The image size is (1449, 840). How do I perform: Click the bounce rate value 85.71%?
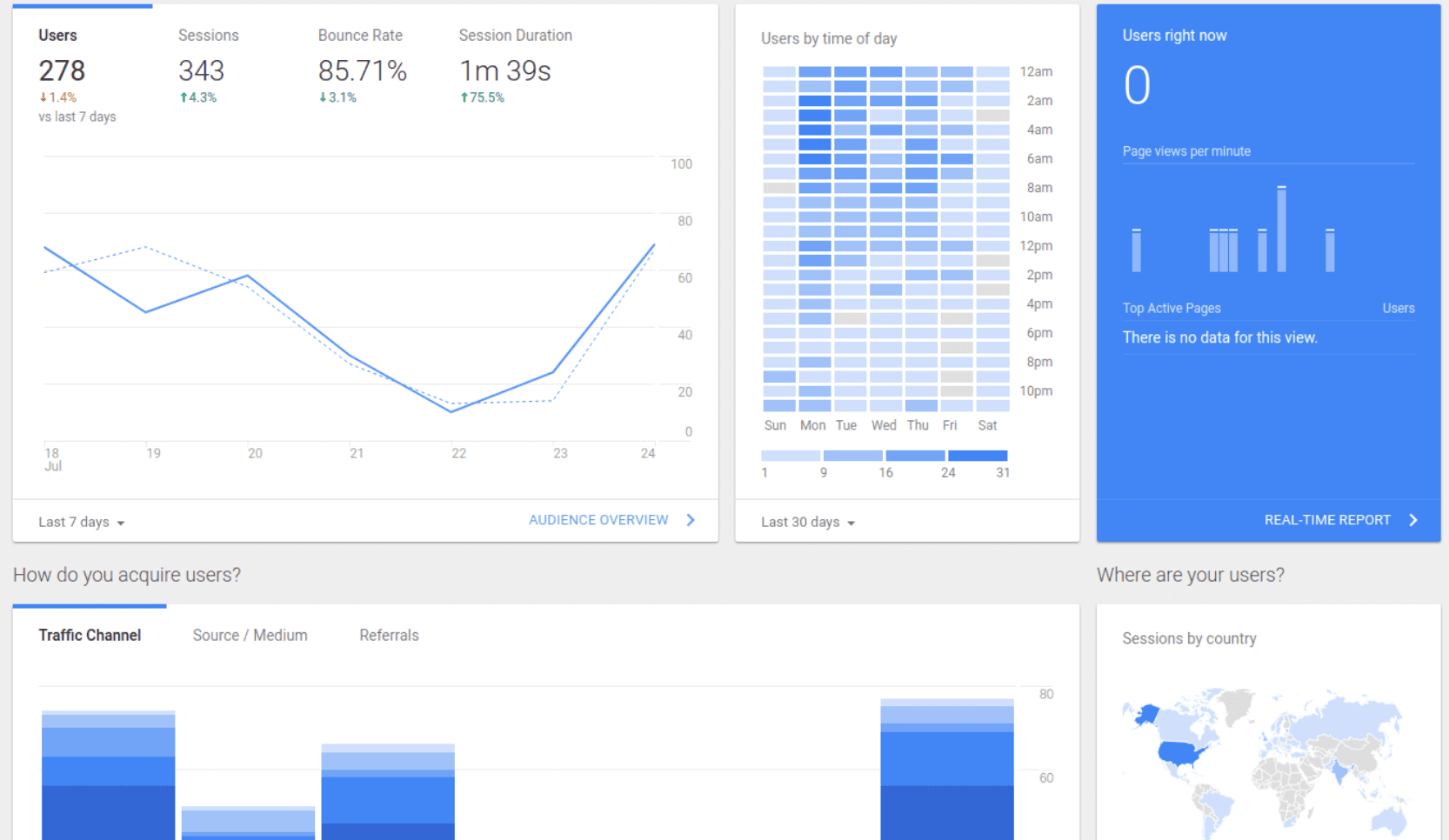(363, 70)
